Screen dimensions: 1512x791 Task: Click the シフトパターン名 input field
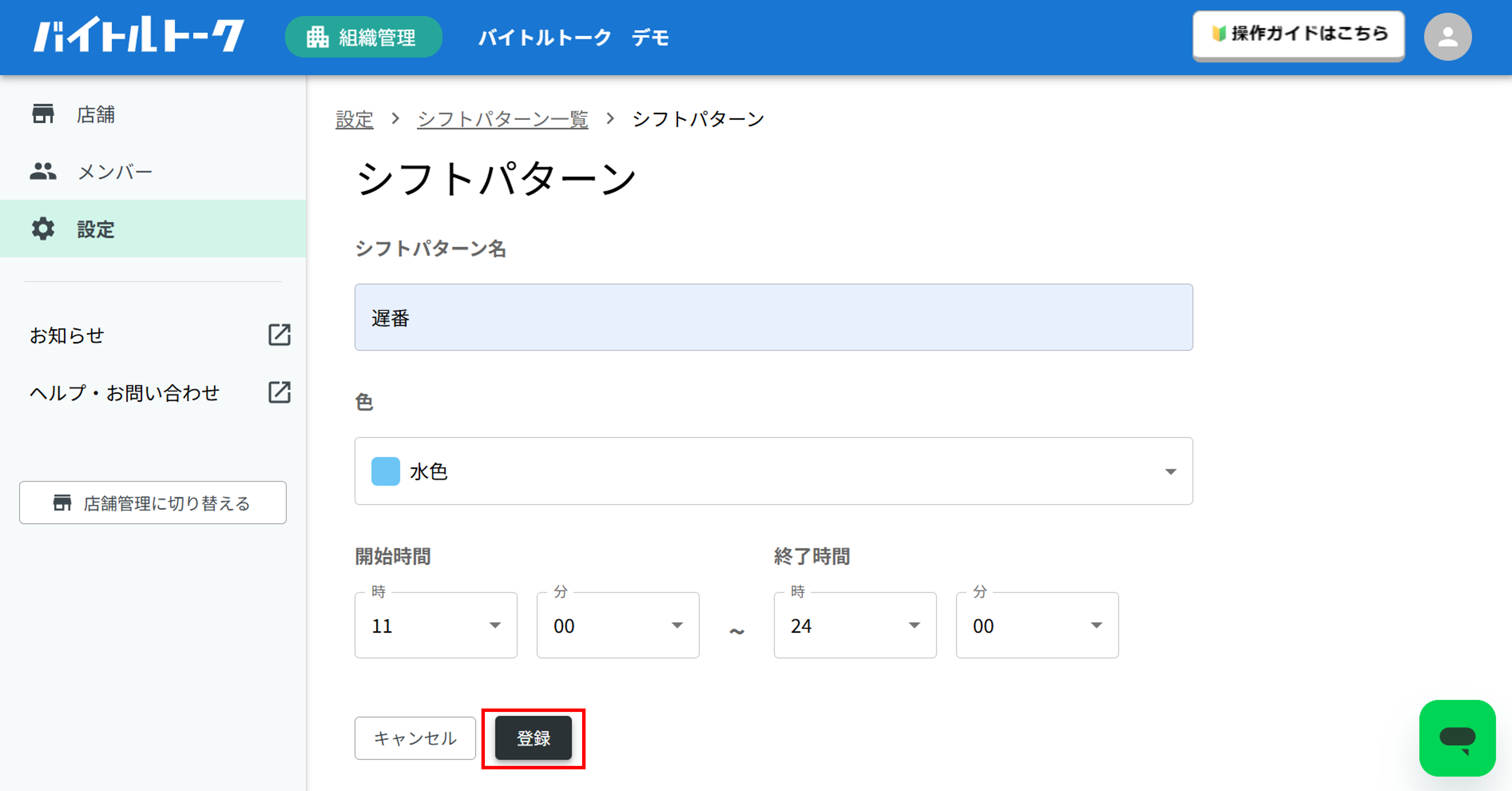click(774, 318)
